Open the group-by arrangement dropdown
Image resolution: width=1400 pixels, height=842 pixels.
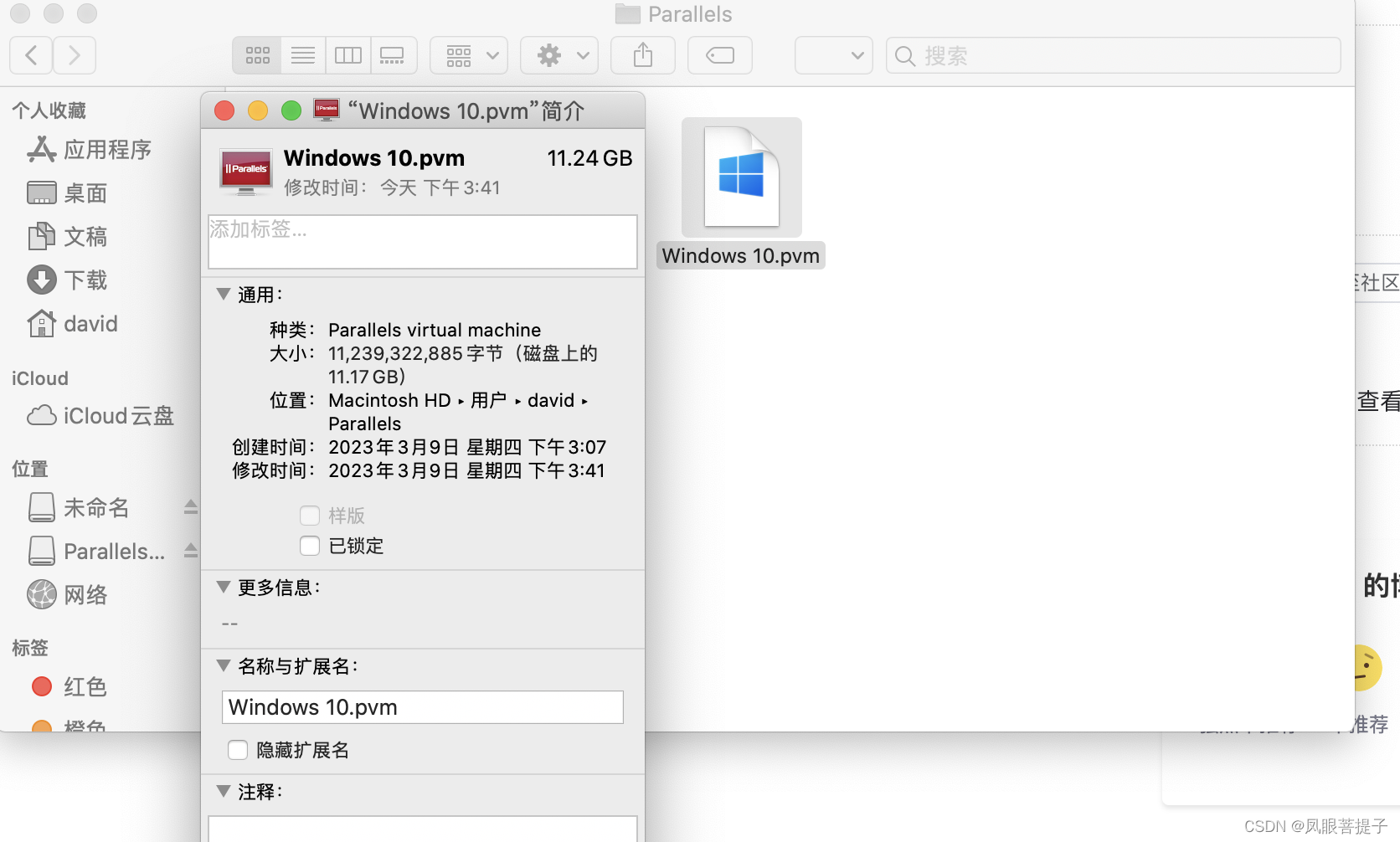(469, 55)
